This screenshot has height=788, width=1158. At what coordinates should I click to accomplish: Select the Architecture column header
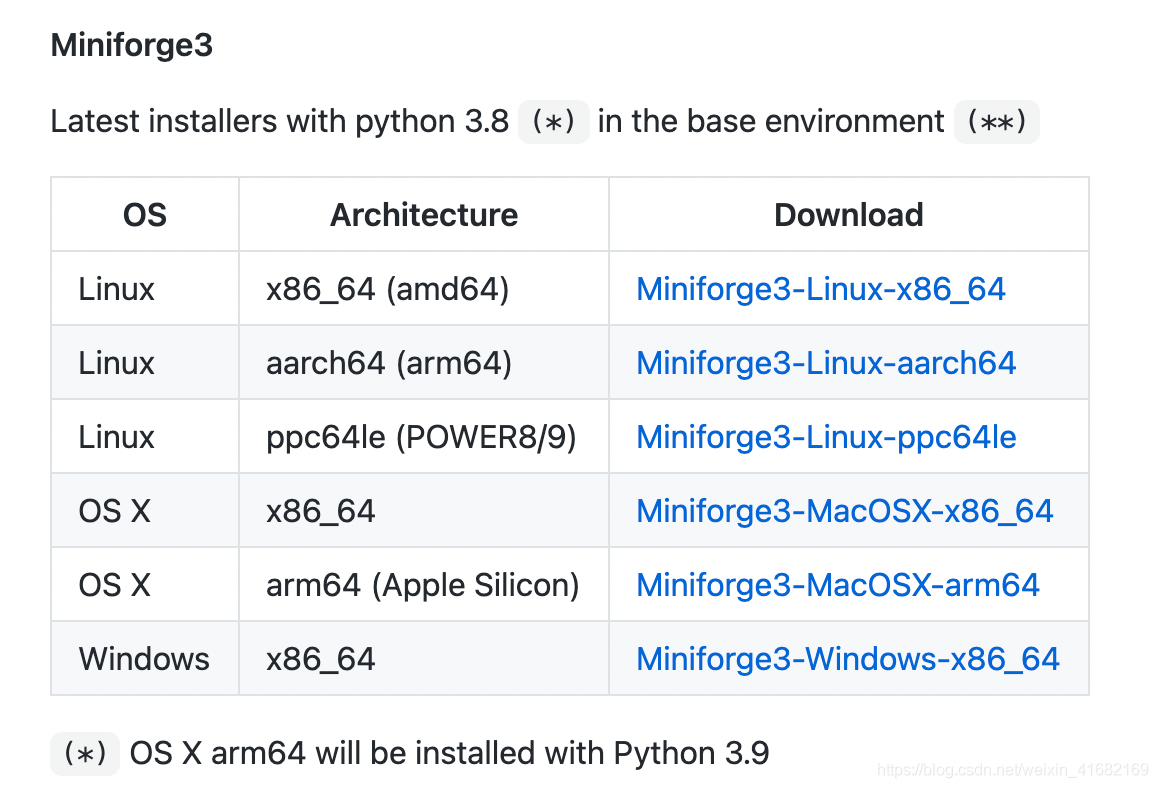click(424, 215)
